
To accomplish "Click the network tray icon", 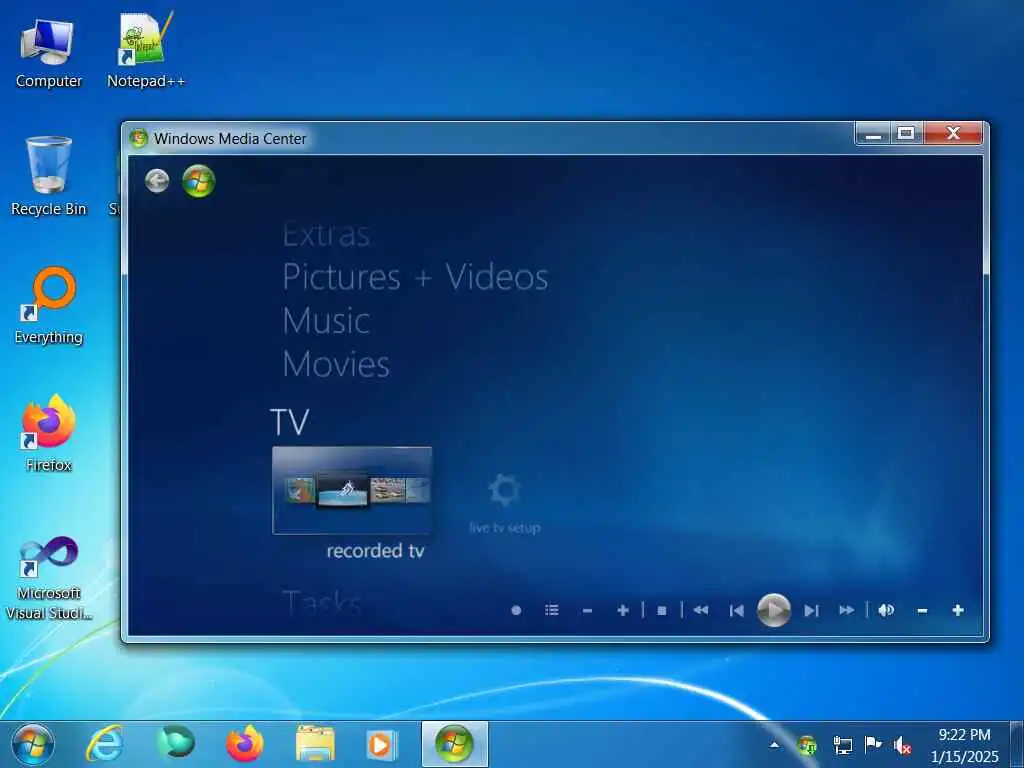I will pos(842,744).
